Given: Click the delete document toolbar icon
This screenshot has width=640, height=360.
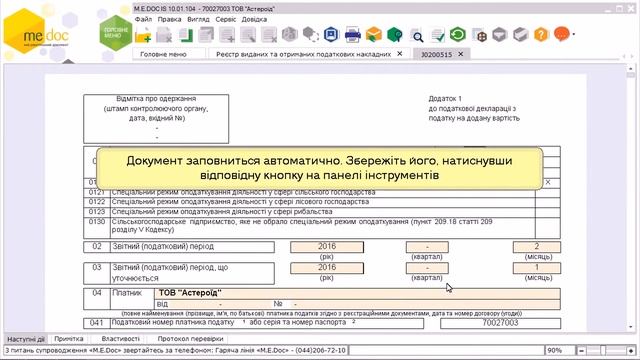Looking at the screenshot, I should pyautogui.click(x=164, y=35).
